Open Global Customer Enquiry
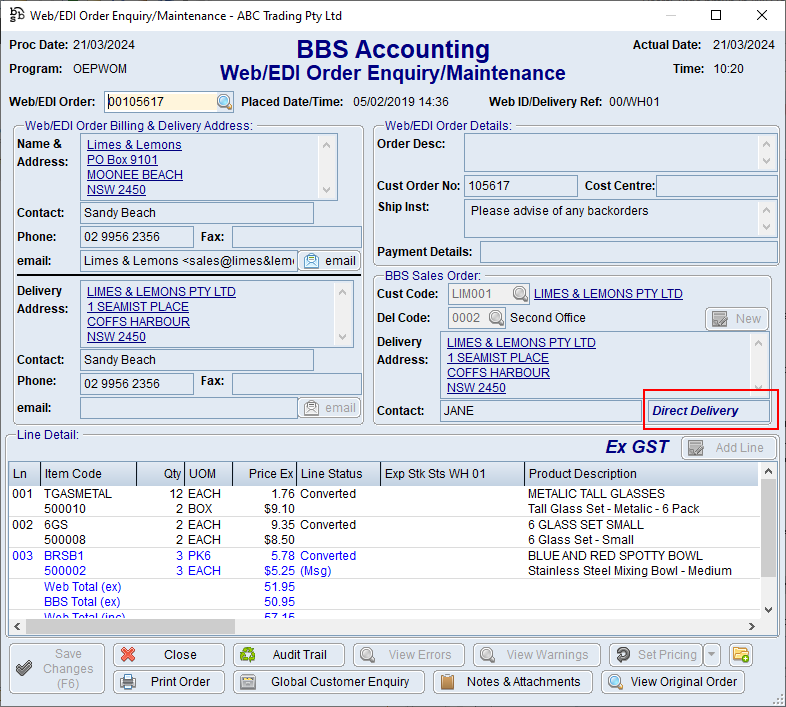The width and height of the screenshot is (786, 707). (328, 682)
